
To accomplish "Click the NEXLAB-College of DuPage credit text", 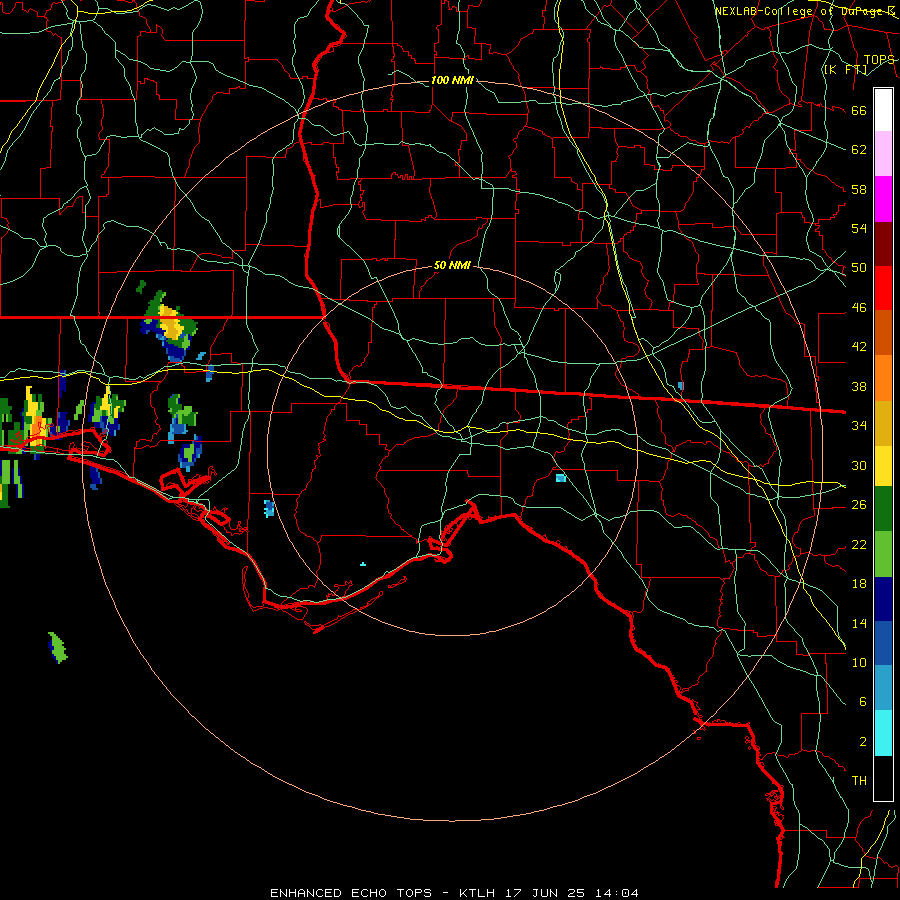I will coord(805,11).
